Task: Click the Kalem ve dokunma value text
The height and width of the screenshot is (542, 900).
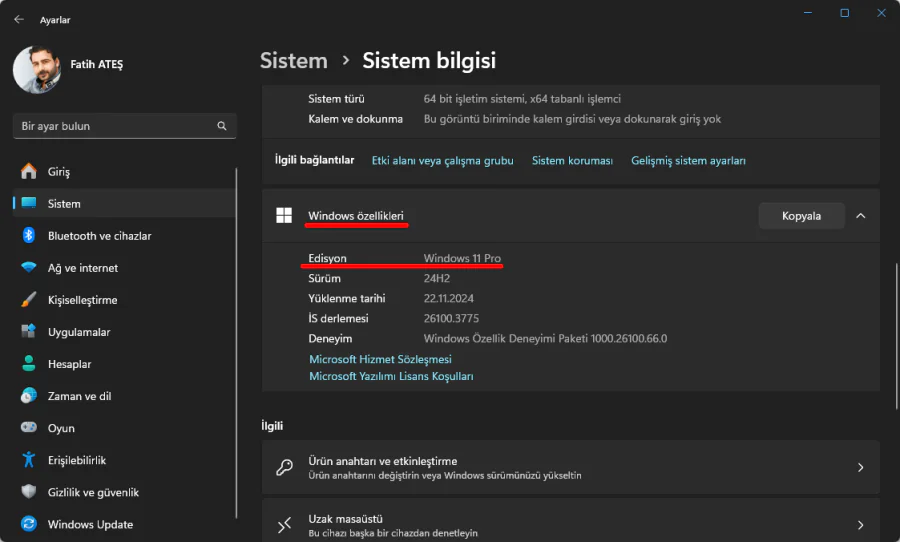Action: click(x=572, y=119)
